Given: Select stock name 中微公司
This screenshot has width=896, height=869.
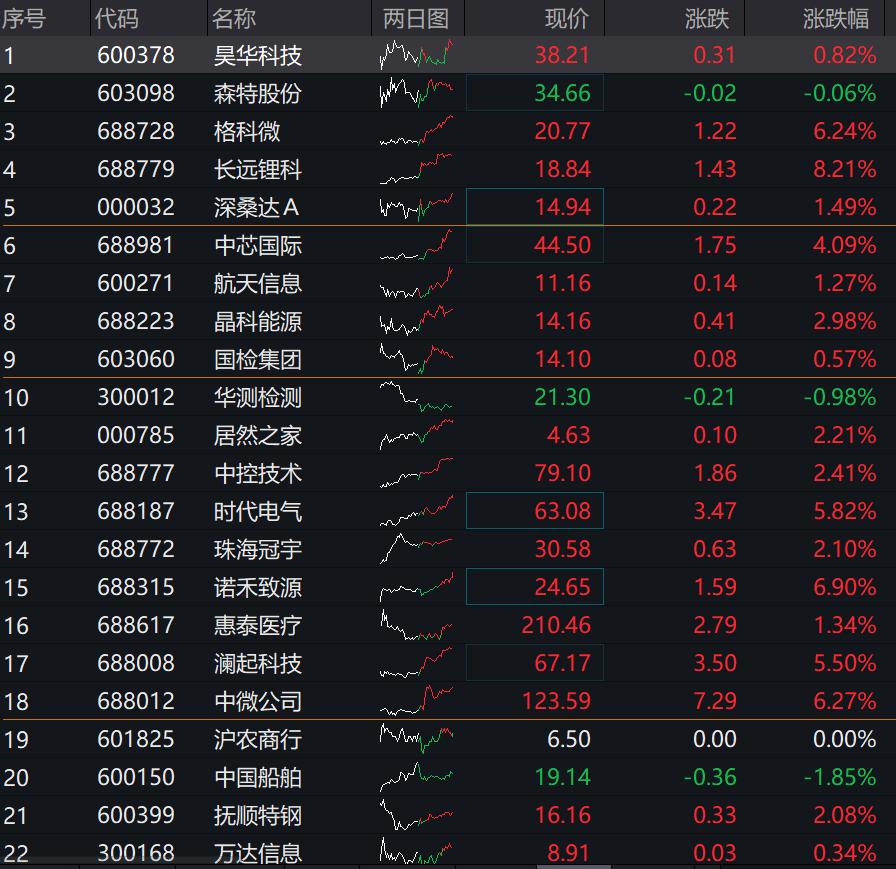Looking at the screenshot, I should tap(258, 702).
